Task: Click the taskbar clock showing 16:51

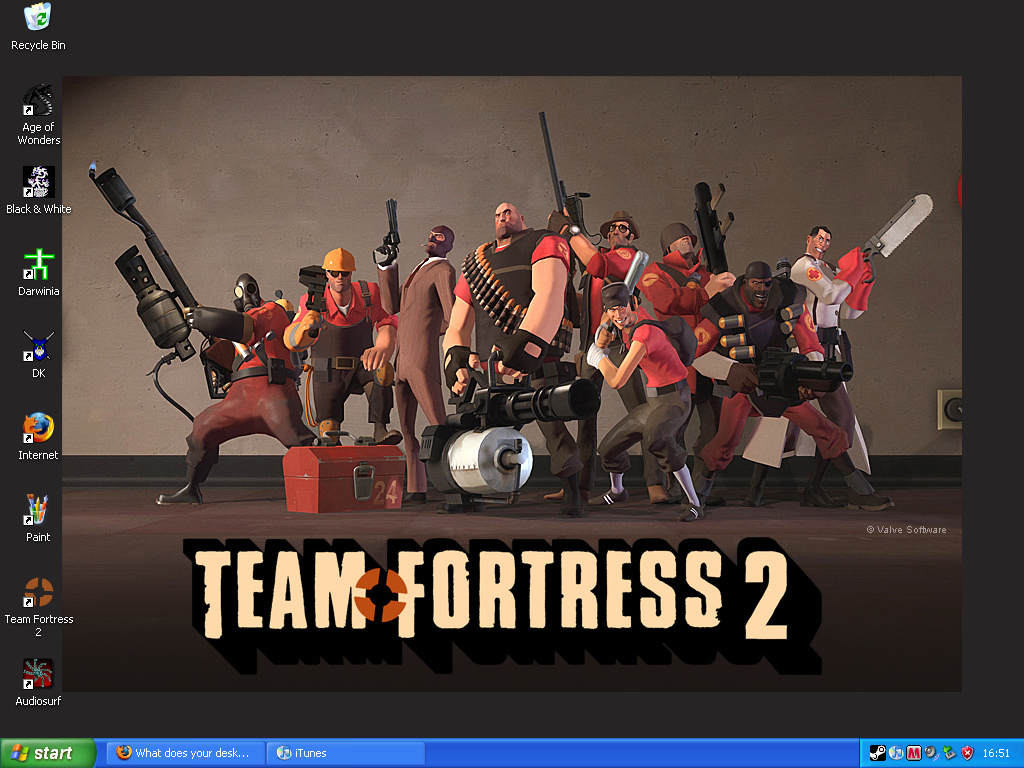Action: click(x=996, y=753)
